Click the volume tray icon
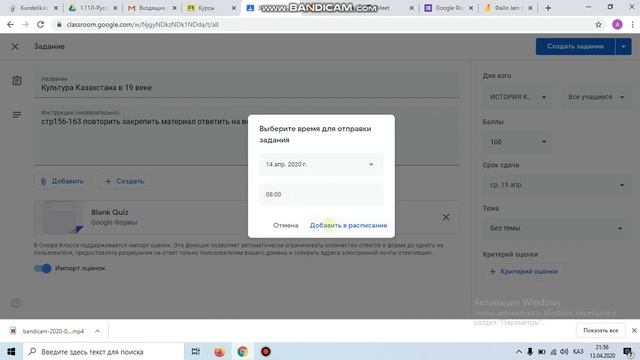This screenshot has height=360, width=640. [x=564, y=351]
